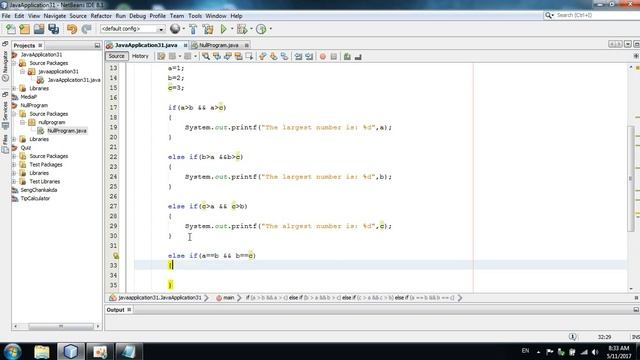640x360 pixels.
Task: Click the Stop Macro Recording icon
Action: [x=334, y=57]
